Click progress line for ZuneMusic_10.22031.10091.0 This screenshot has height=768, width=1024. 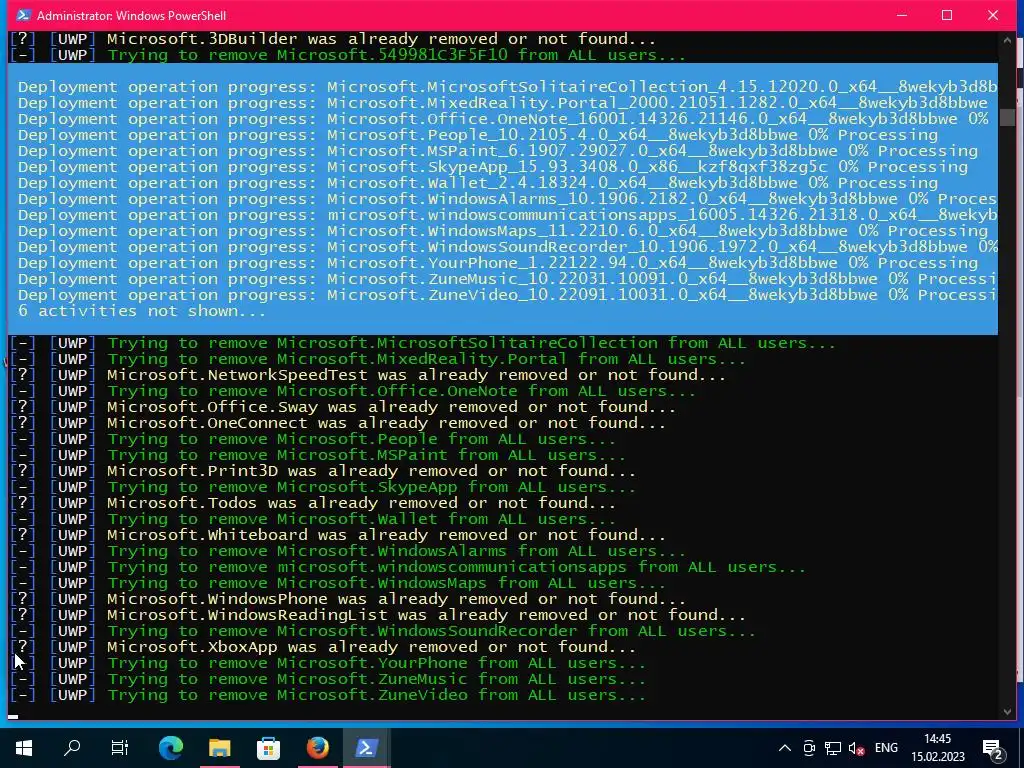click(507, 279)
